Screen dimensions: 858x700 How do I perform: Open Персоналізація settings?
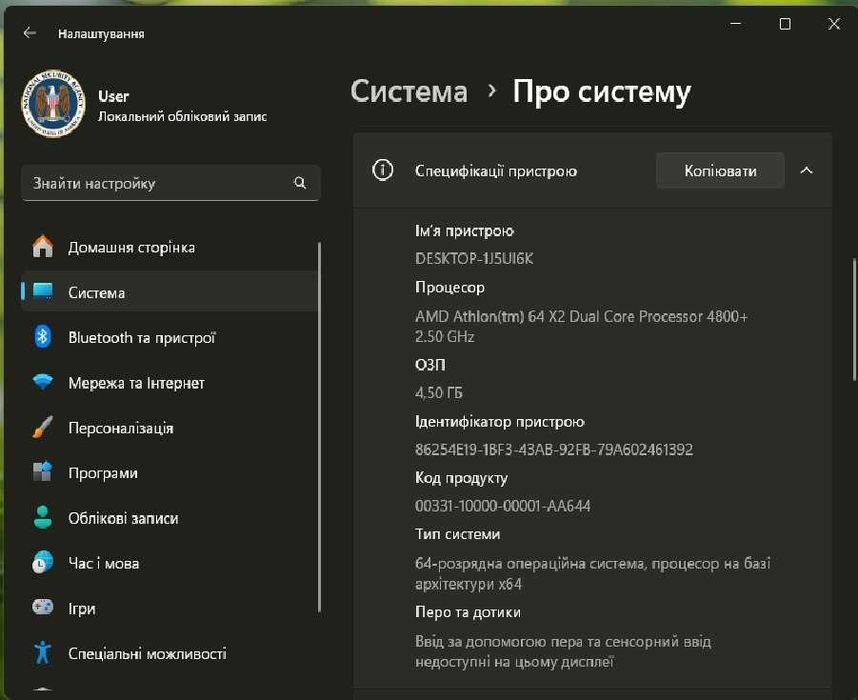[170, 428]
